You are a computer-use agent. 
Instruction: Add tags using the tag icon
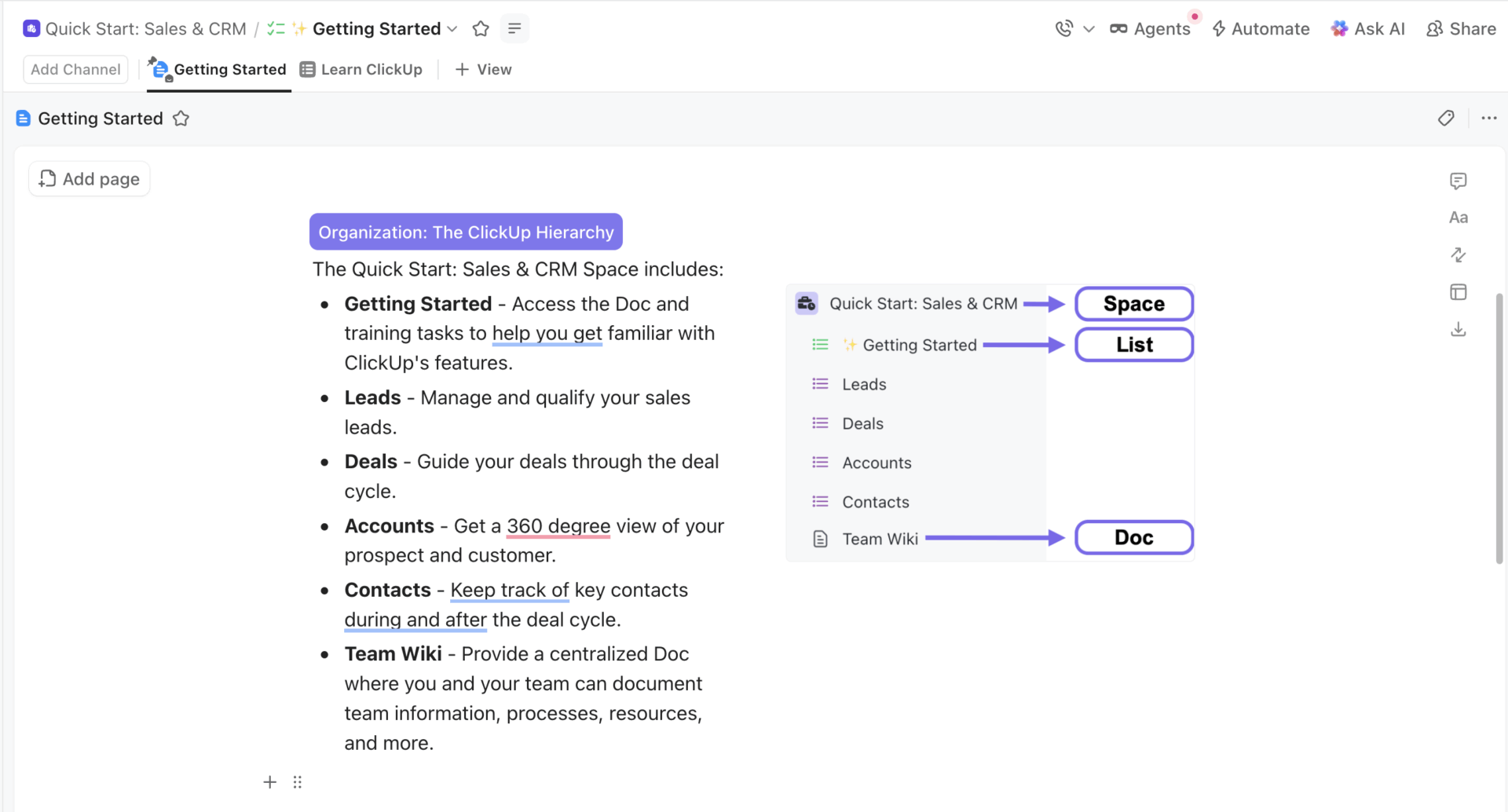click(1447, 118)
